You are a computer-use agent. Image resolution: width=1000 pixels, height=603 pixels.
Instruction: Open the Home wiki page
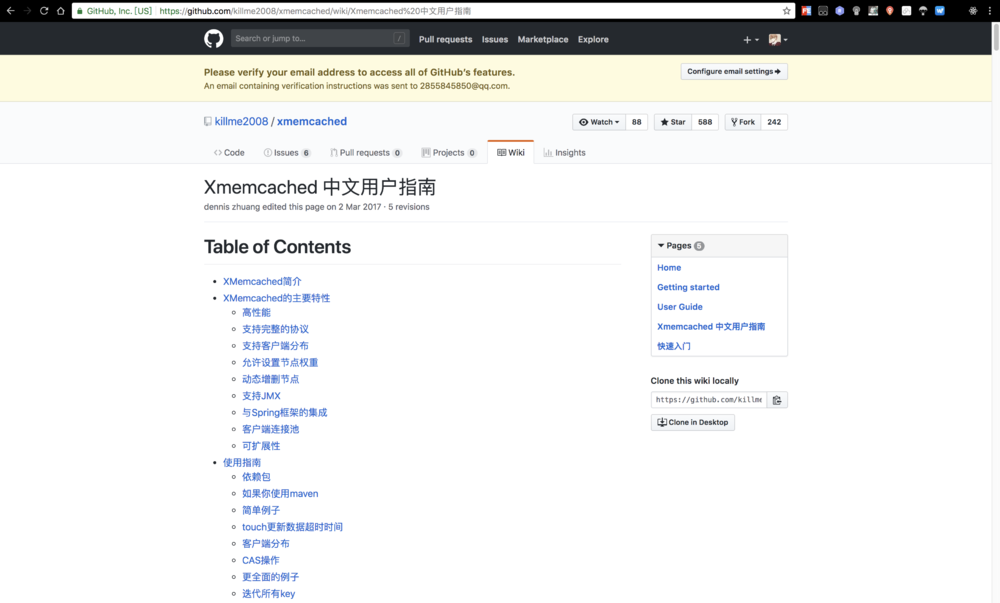[669, 268]
